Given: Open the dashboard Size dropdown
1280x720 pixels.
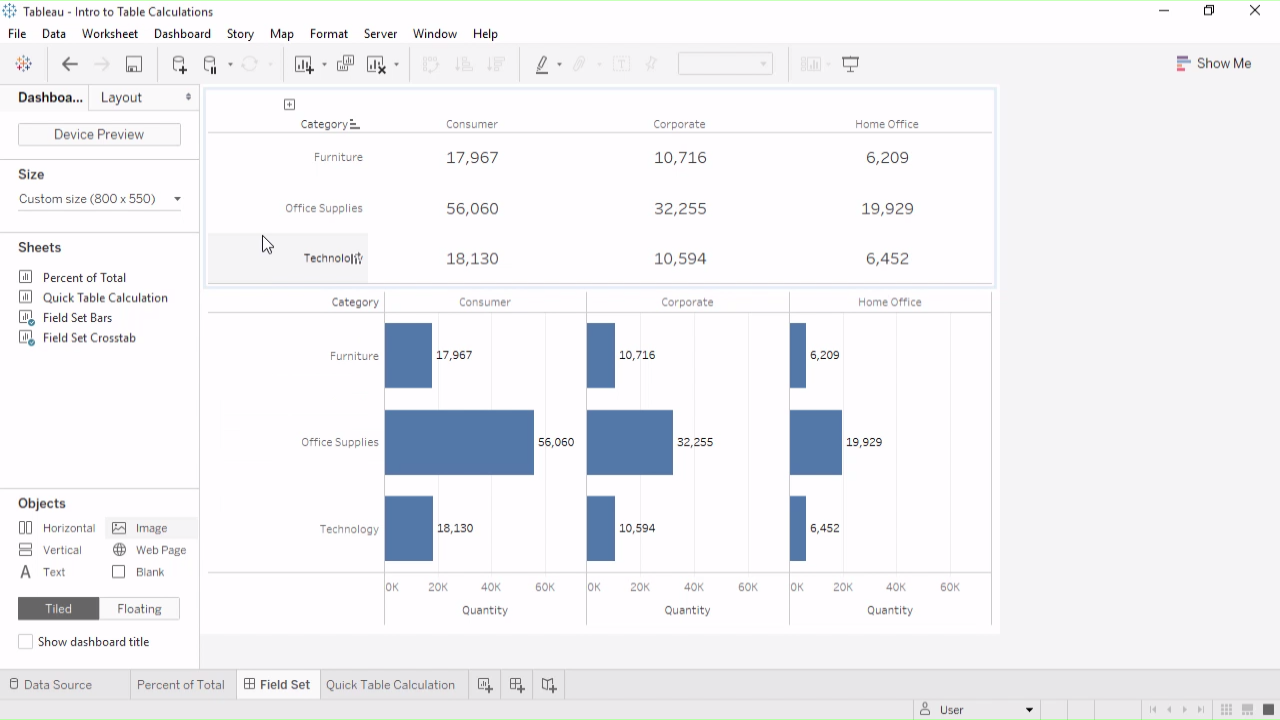Looking at the screenshot, I should coord(100,199).
